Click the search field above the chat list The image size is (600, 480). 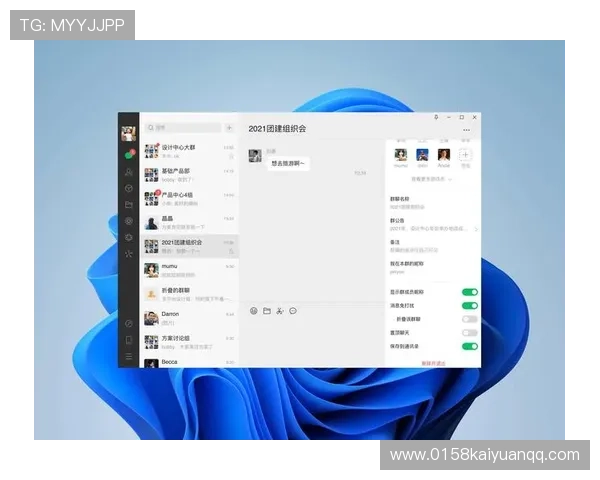(183, 128)
